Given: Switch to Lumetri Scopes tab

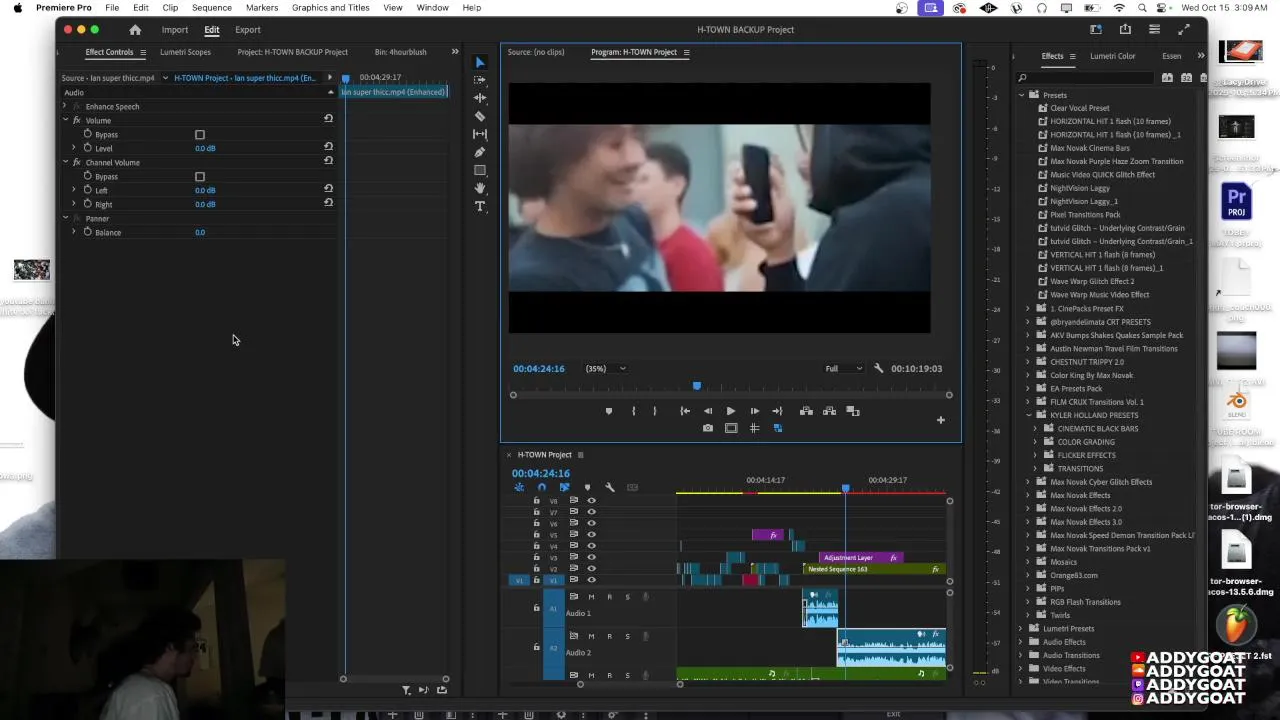Looking at the screenshot, I should (185, 52).
